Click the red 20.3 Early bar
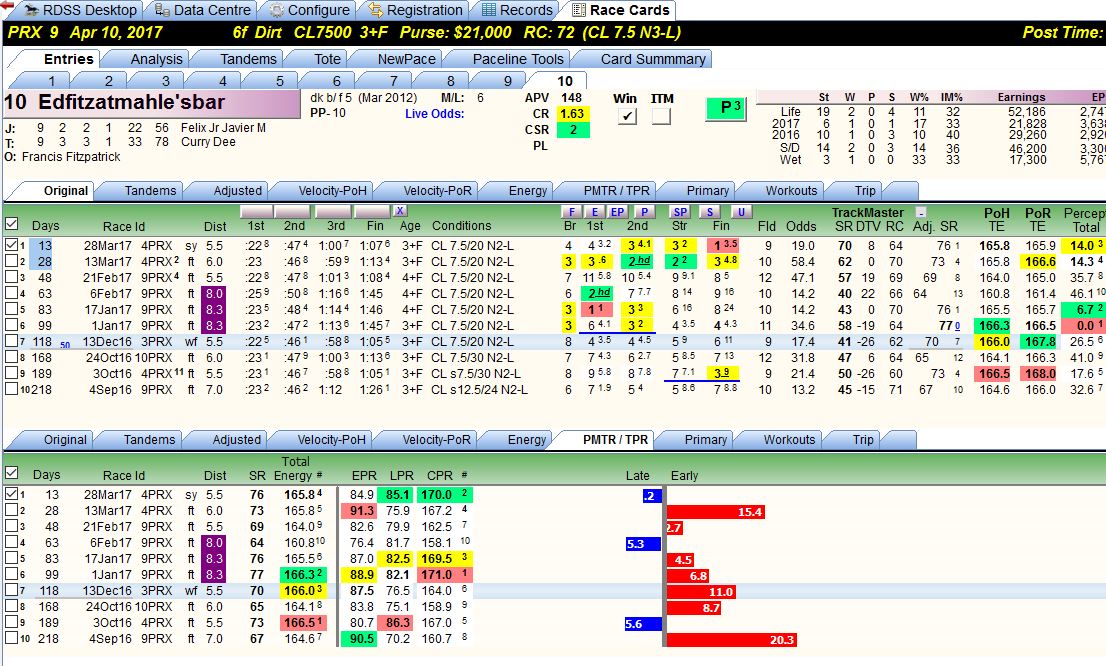 tap(731, 639)
